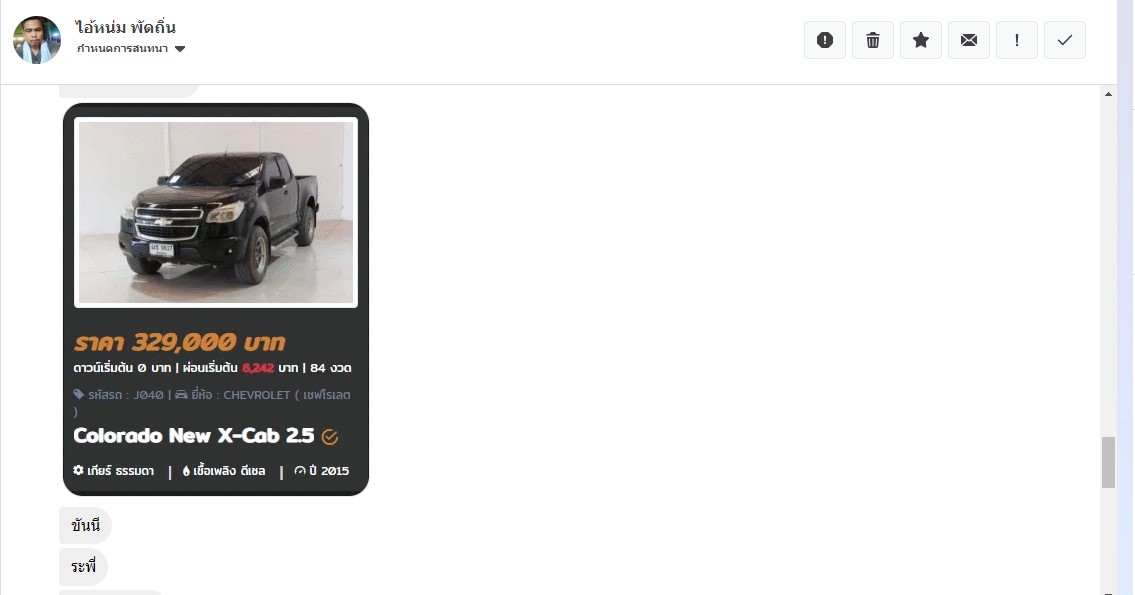1135x595 pixels.
Task: Expand the conversation settings dropdown arrow
Action: 180,49
